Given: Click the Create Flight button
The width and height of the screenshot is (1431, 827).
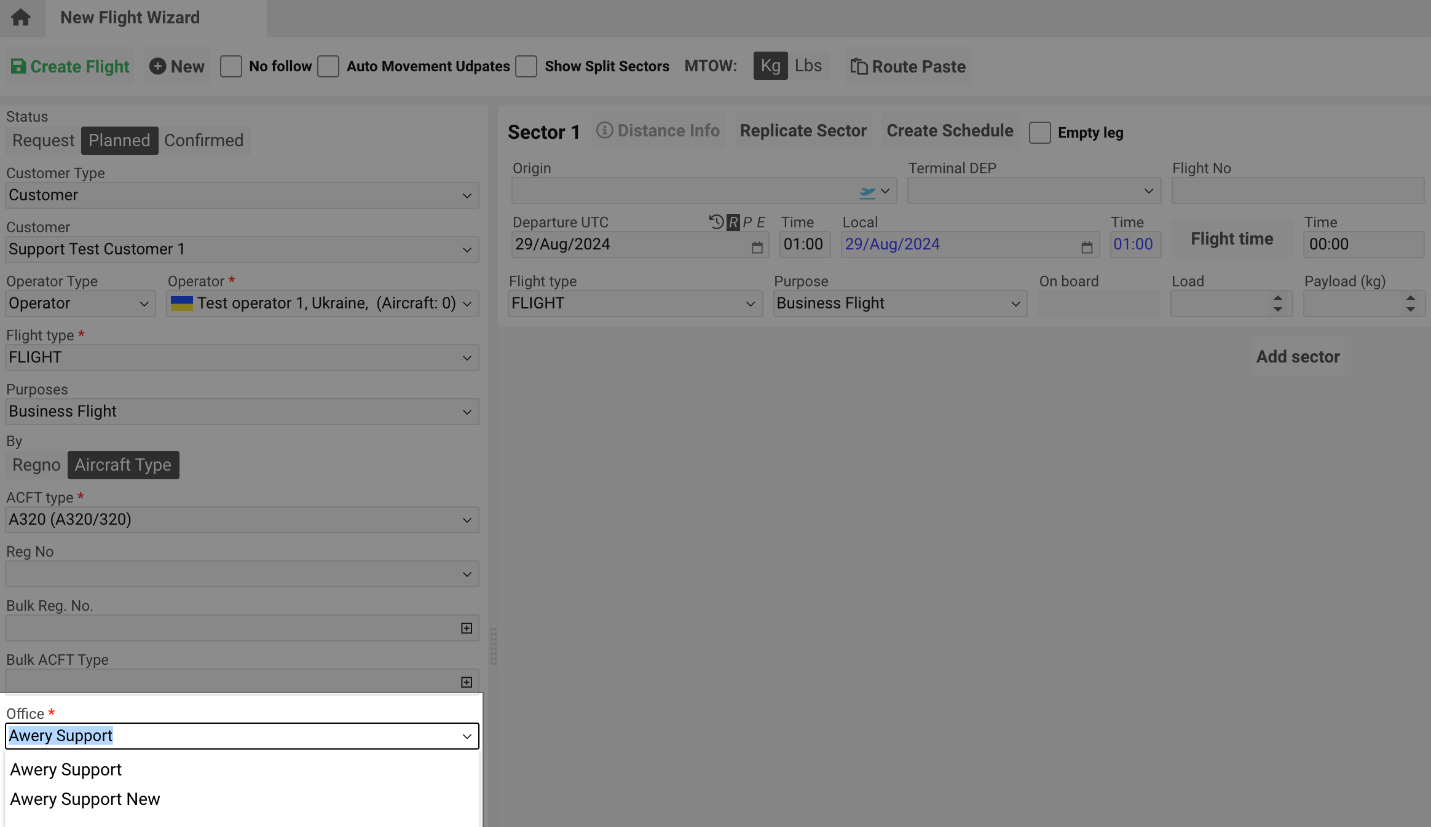Looking at the screenshot, I should (x=69, y=66).
